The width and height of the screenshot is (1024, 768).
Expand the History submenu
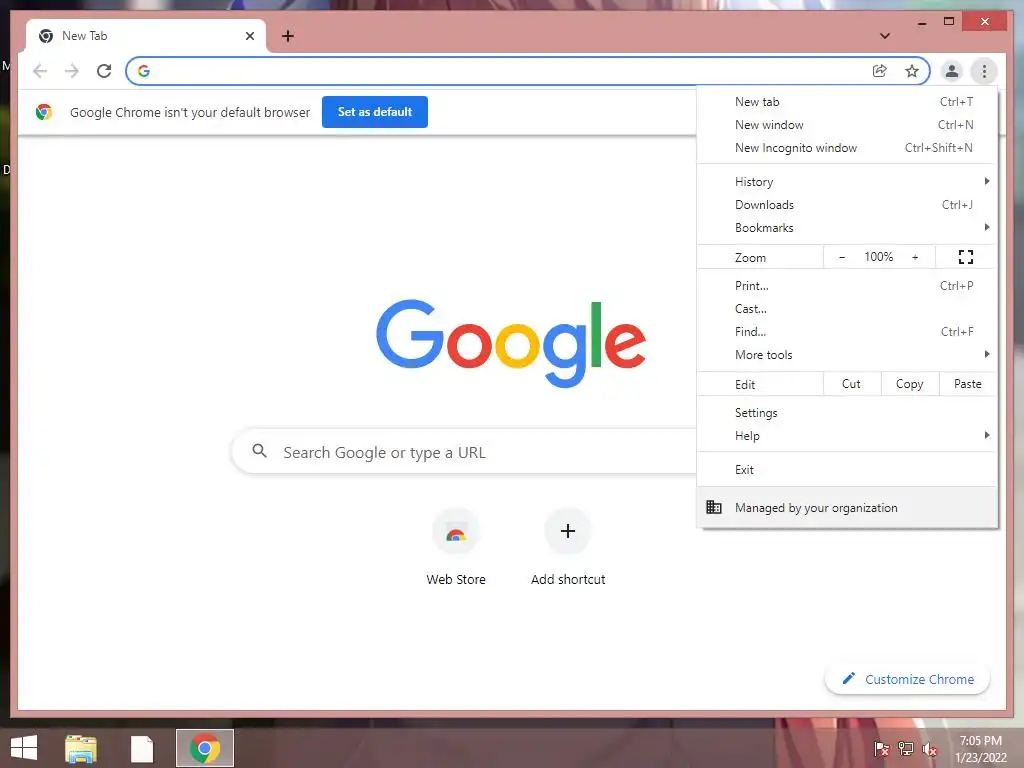[x=847, y=182]
